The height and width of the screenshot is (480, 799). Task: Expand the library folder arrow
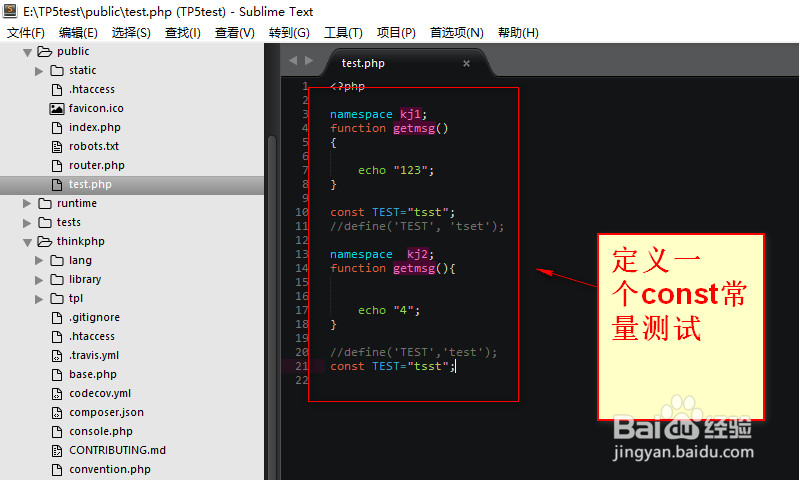39,280
